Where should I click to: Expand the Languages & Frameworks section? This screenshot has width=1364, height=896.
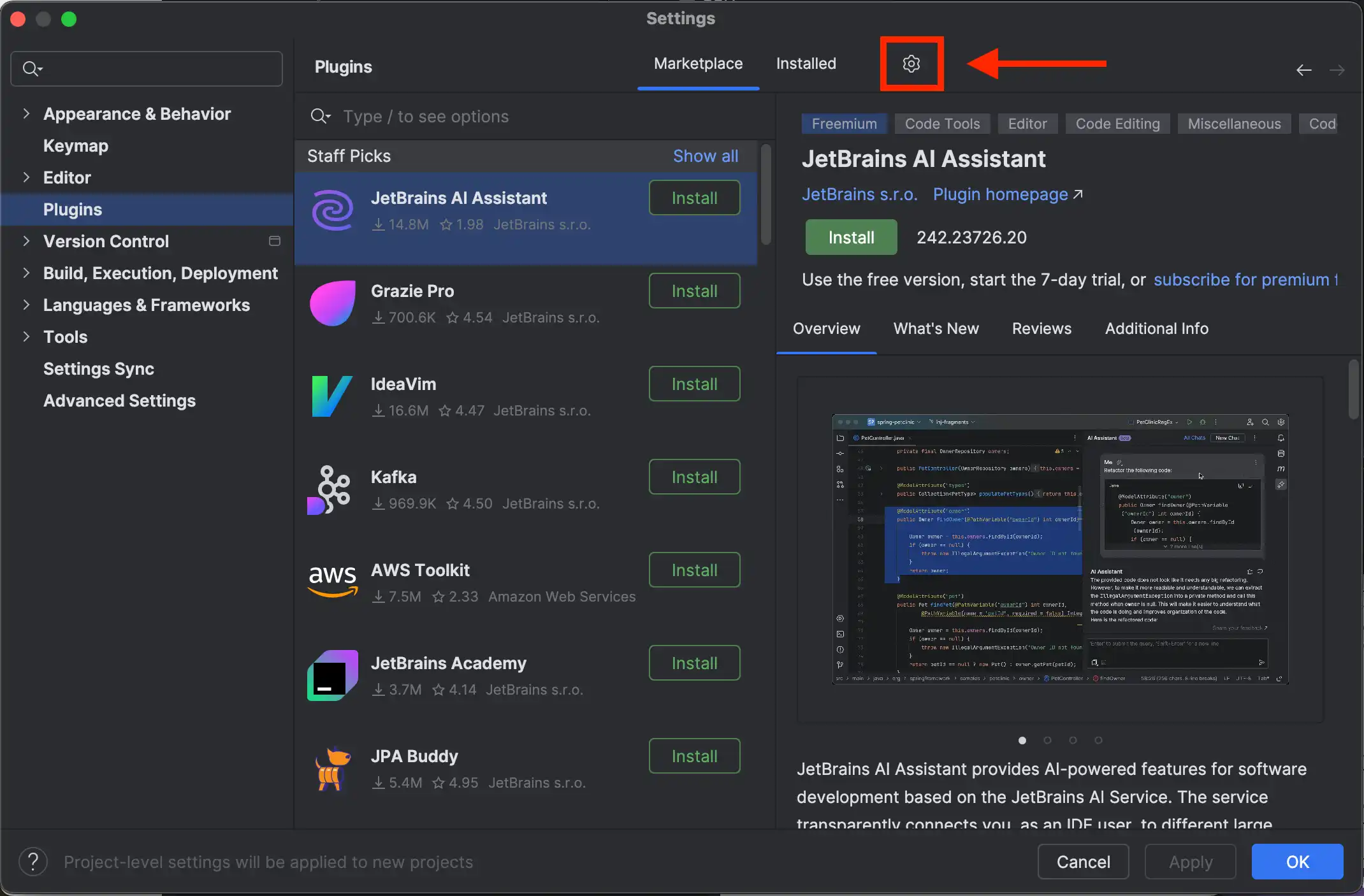(27, 305)
